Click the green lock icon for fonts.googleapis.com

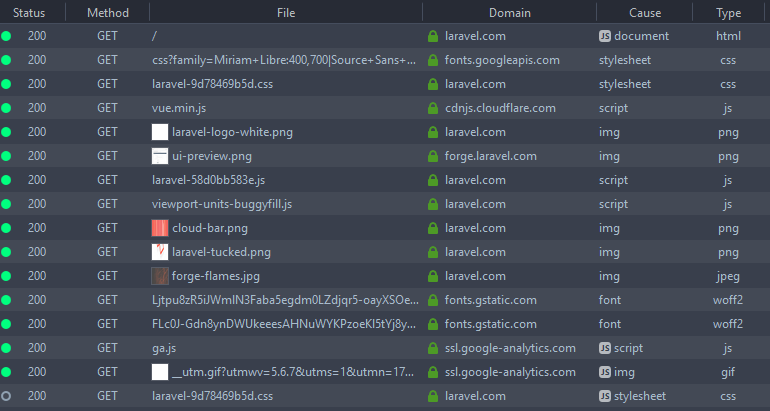click(x=433, y=60)
